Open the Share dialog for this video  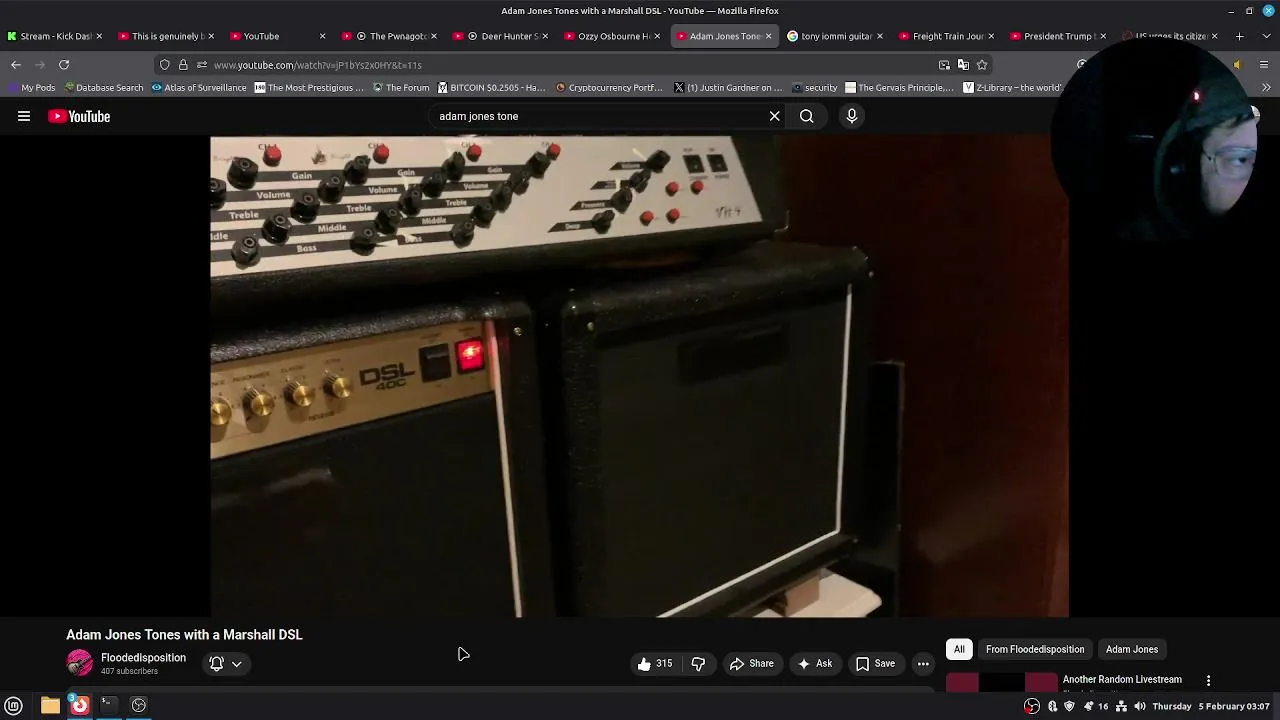click(x=752, y=663)
